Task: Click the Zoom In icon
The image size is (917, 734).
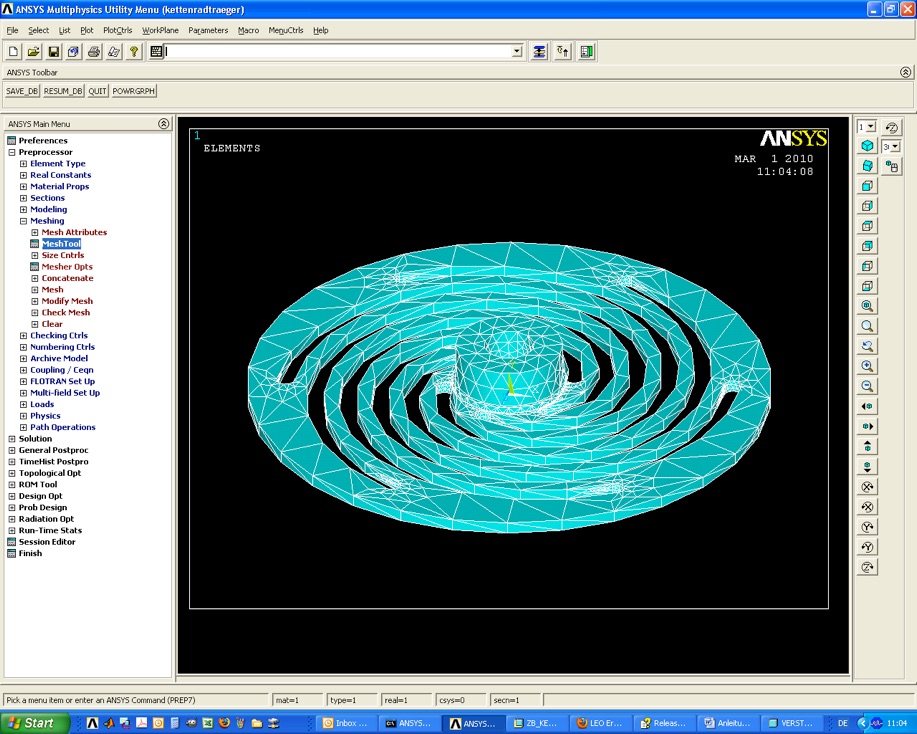Action: (x=867, y=366)
